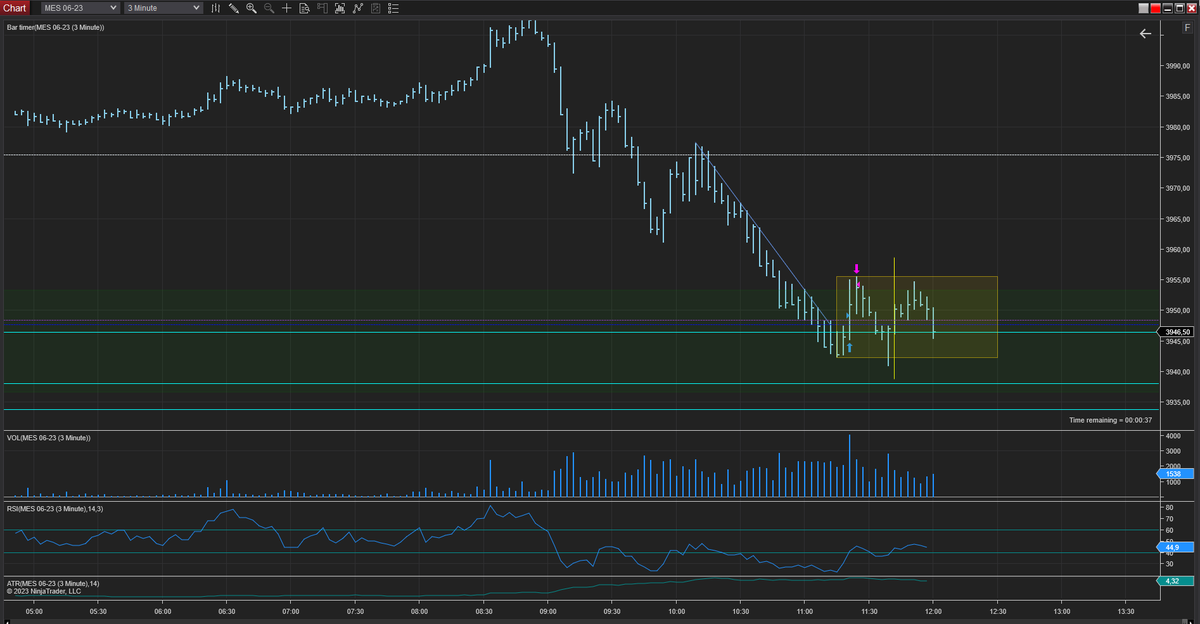Click the magenta down arrow marker
This screenshot has width=1200, height=624.
point(857,269)
